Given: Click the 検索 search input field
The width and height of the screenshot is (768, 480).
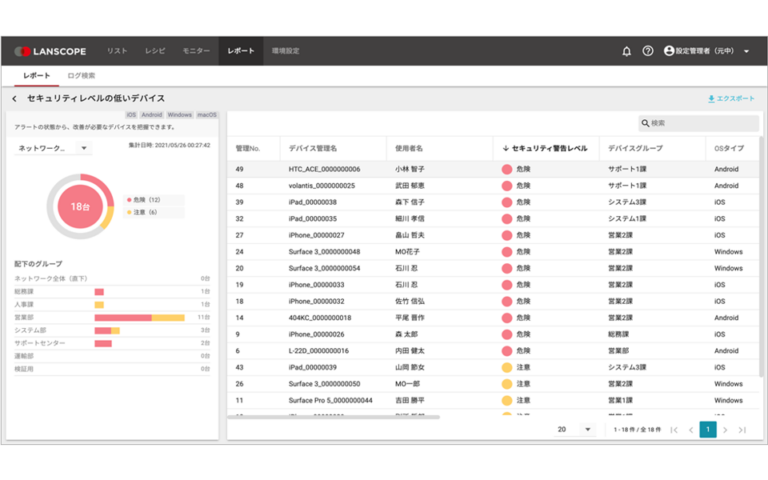Looking at the screenshot, I should click(x=695, y=123).
